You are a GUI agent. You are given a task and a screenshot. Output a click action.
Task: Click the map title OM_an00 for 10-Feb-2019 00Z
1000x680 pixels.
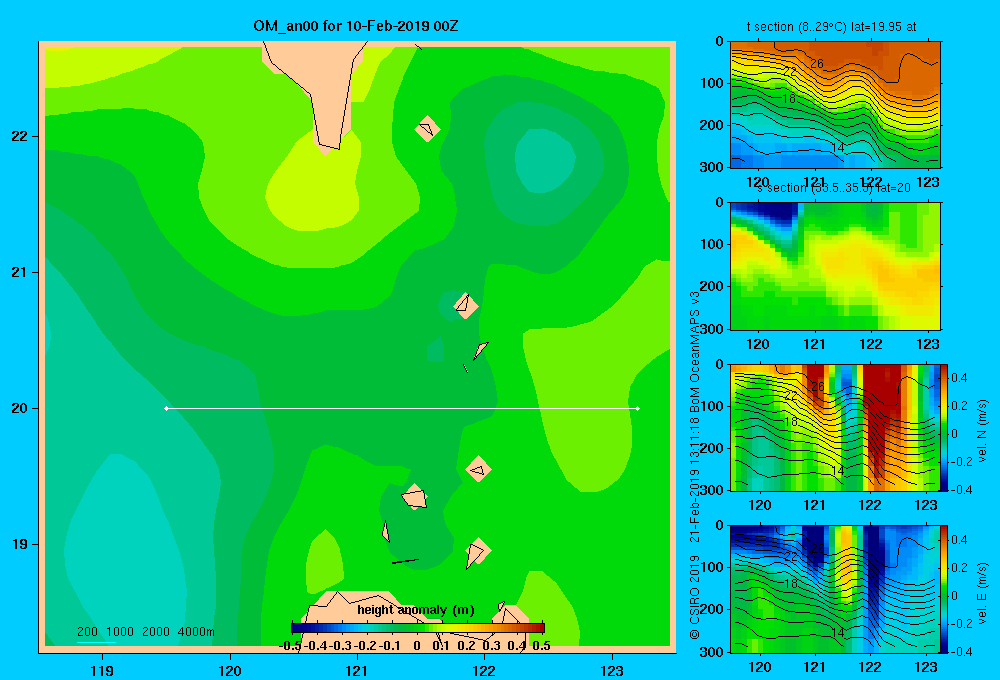(355, 26)
